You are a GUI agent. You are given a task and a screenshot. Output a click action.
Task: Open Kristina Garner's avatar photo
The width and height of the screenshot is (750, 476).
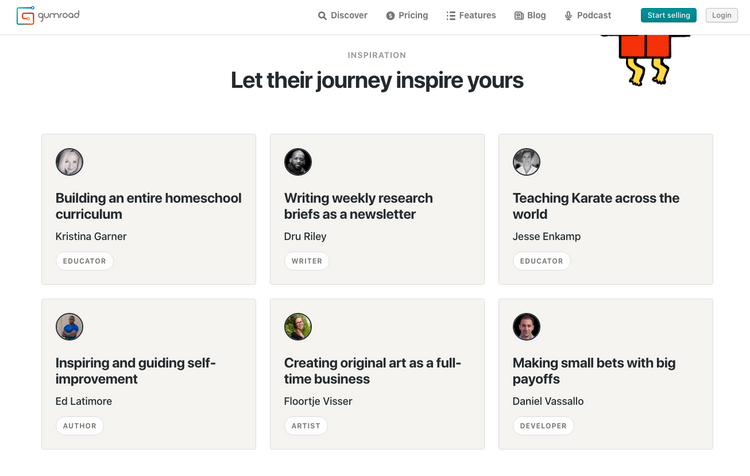tap(69, 162)
